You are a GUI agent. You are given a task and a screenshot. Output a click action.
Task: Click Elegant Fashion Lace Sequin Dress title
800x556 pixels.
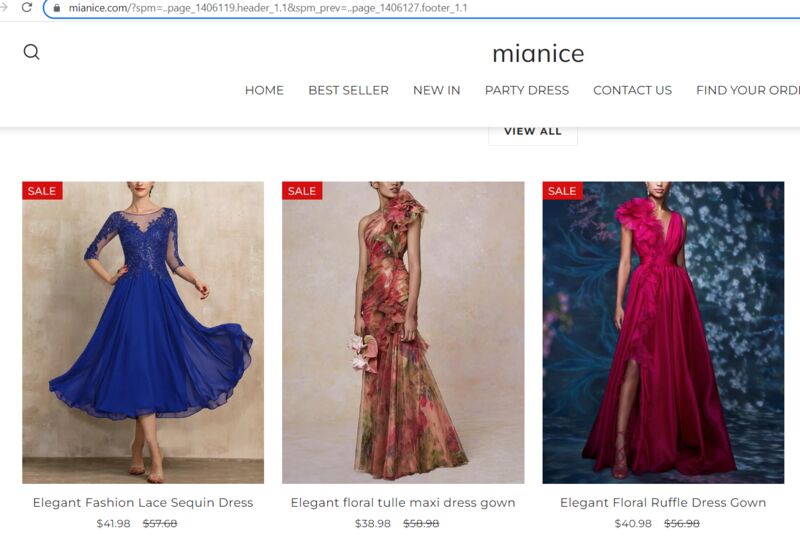tap(143, 502)
